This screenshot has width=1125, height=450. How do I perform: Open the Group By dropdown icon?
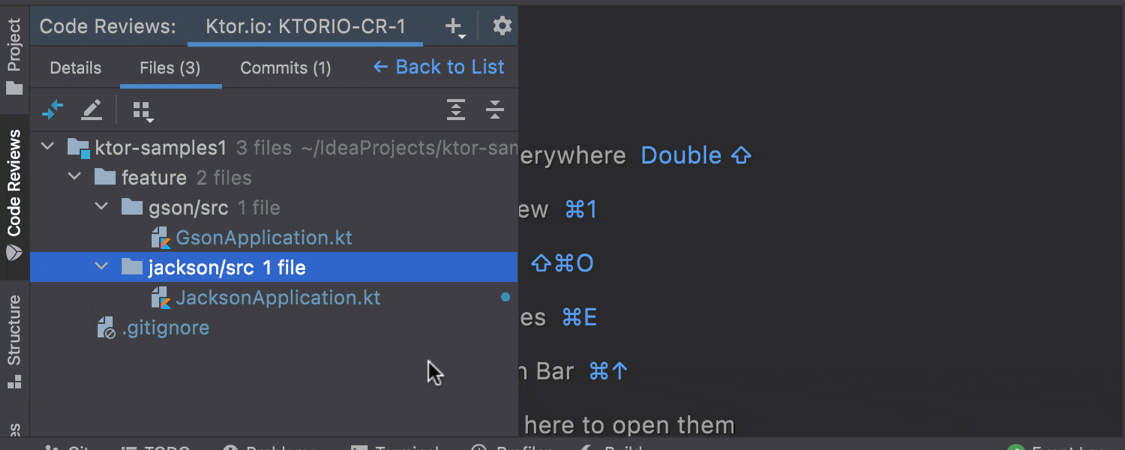click(x=143, y=111)
